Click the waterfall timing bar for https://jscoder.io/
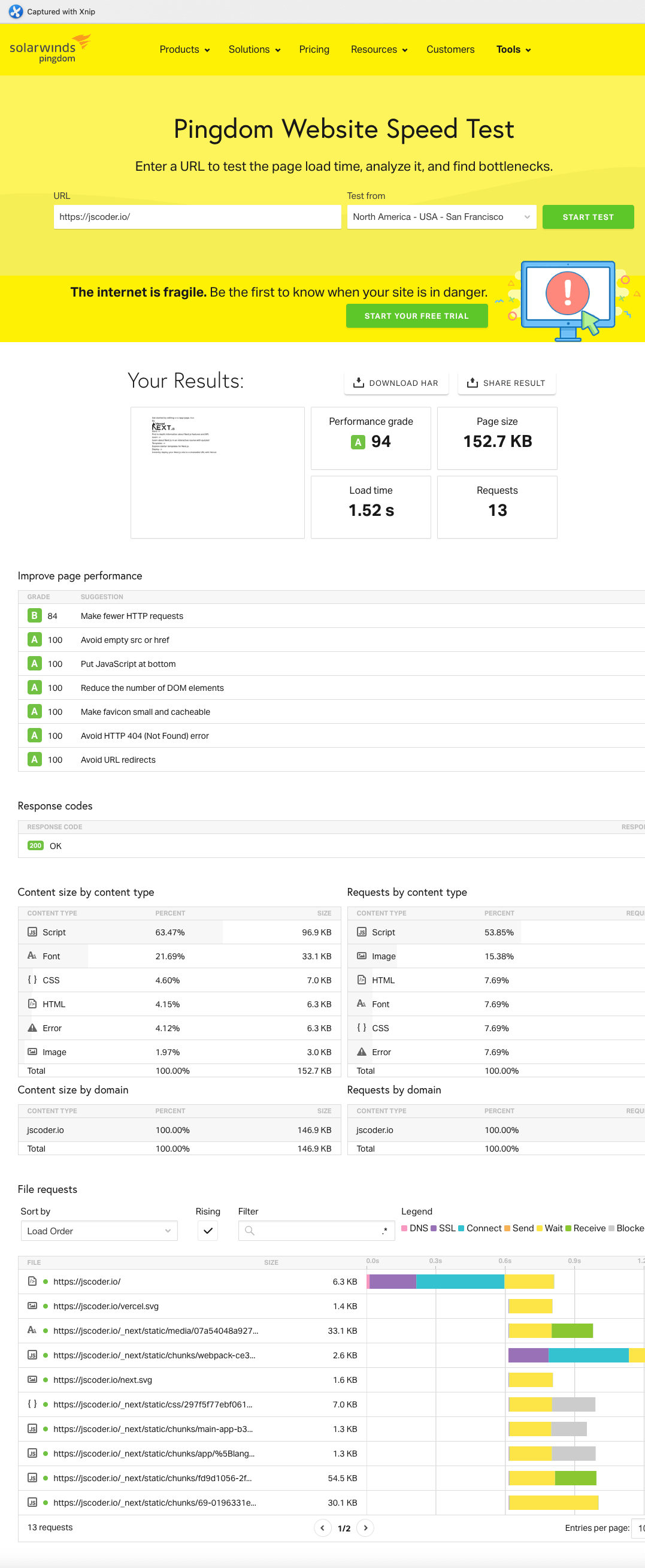This screenshot has width=645, height=1568. coord(460,1282)
